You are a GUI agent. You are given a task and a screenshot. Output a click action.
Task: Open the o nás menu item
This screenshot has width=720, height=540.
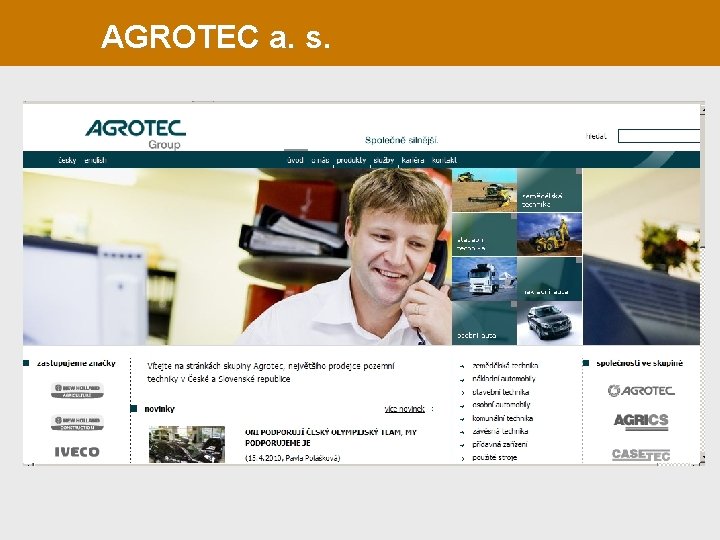320,160
